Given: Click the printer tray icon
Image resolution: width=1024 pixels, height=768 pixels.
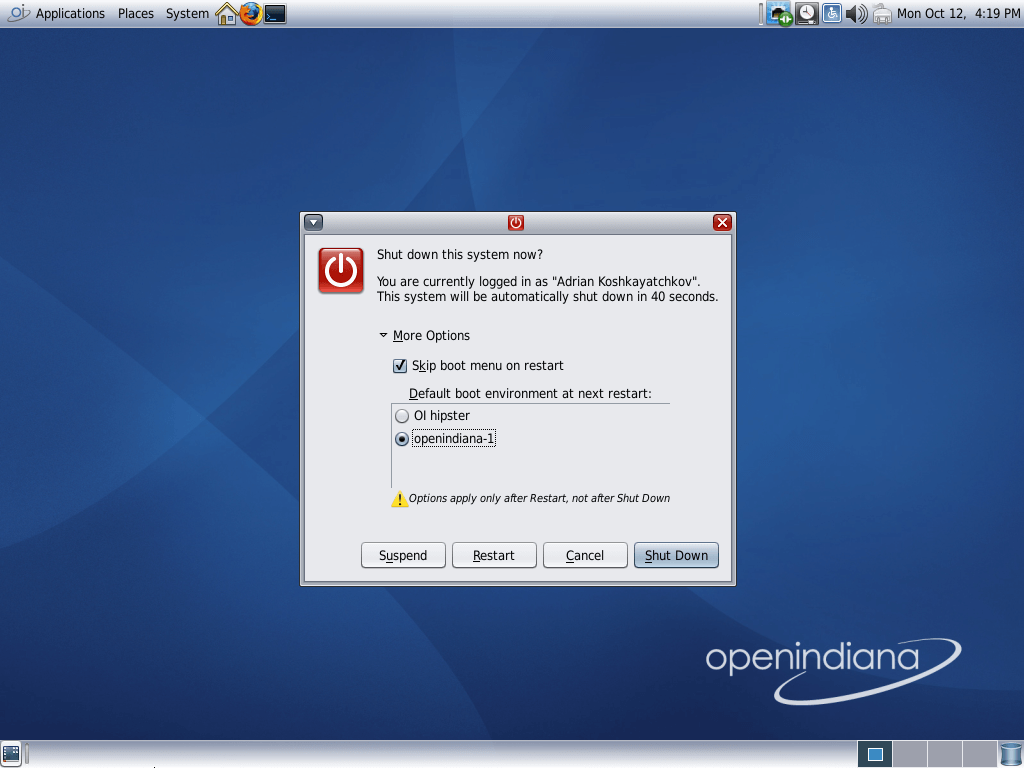Looking at the screenshot, I should coord(882,14).
